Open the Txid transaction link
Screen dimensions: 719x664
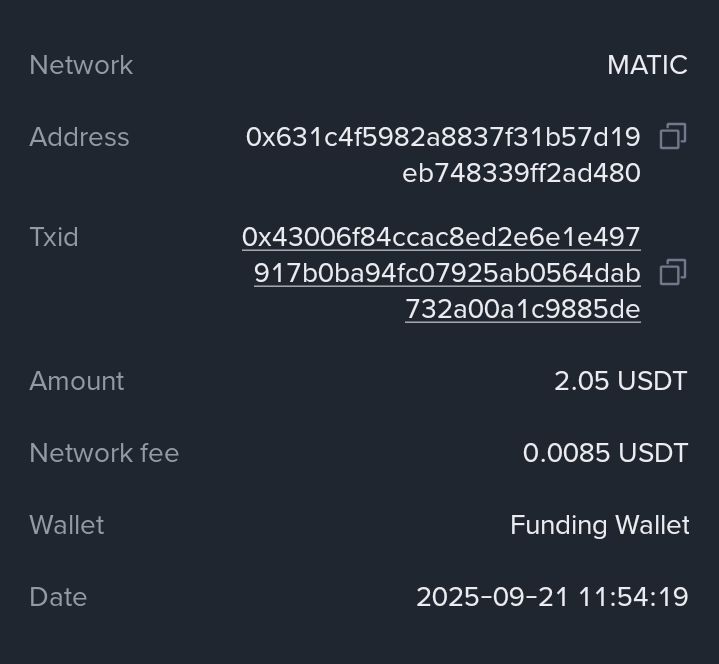(x=441, y=237)
